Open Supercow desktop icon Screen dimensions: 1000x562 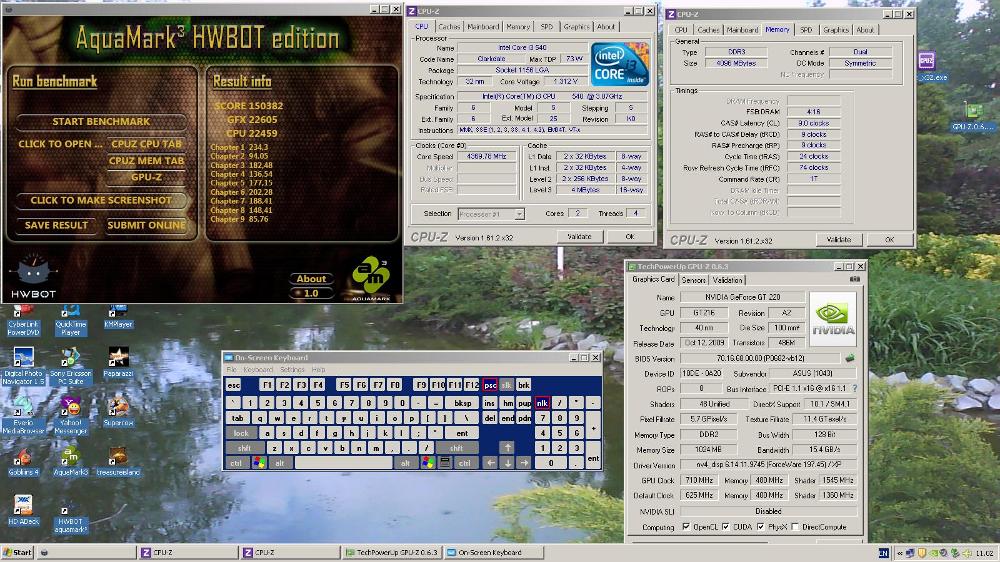click(x=118, y=411)
